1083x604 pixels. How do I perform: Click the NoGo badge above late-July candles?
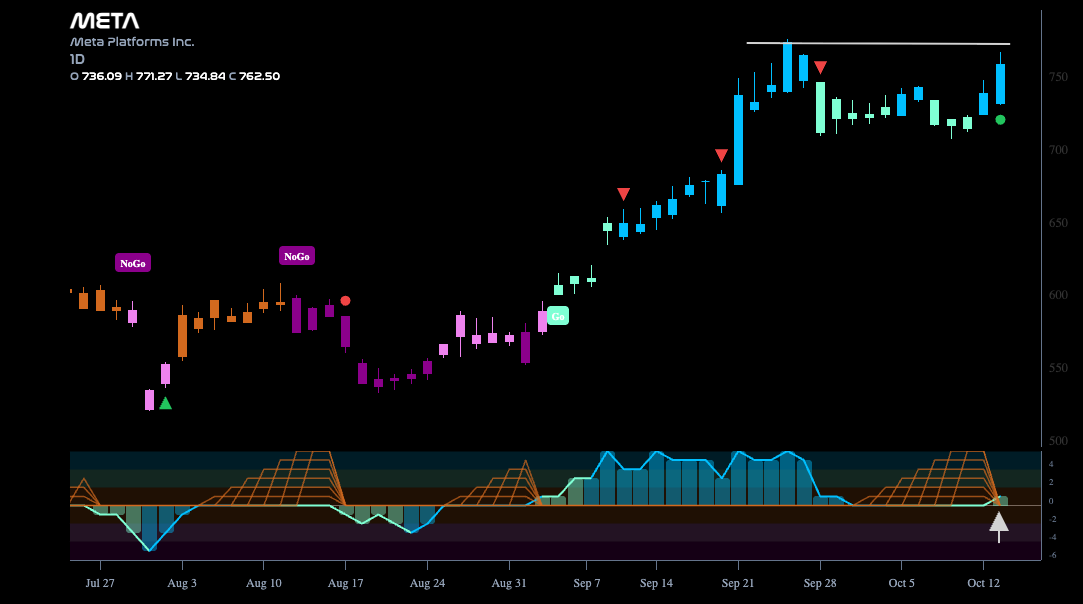(x=133, y=263)
